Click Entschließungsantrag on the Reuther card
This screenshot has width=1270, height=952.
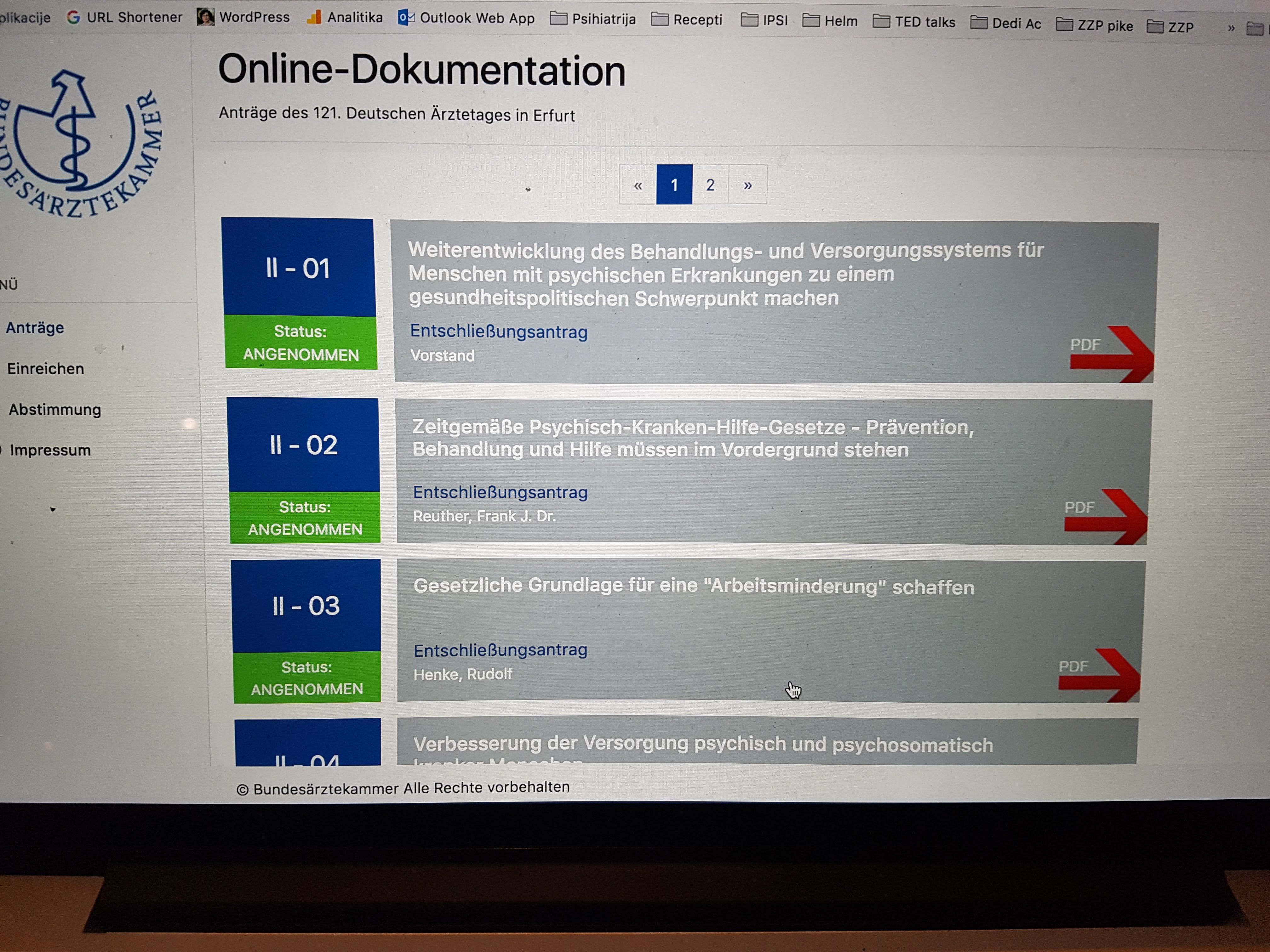pyautogui.click(x=500, y=492)
